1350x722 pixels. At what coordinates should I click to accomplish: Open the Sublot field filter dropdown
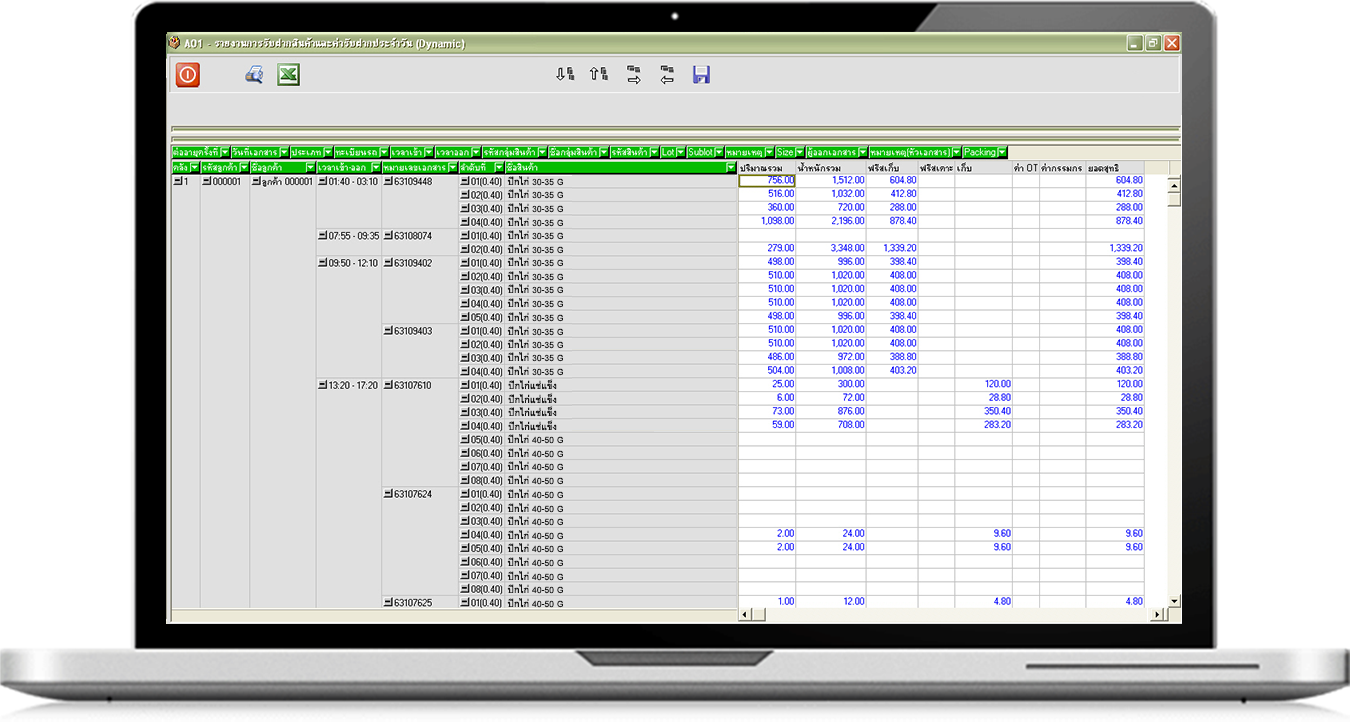(x=719, y=152)
